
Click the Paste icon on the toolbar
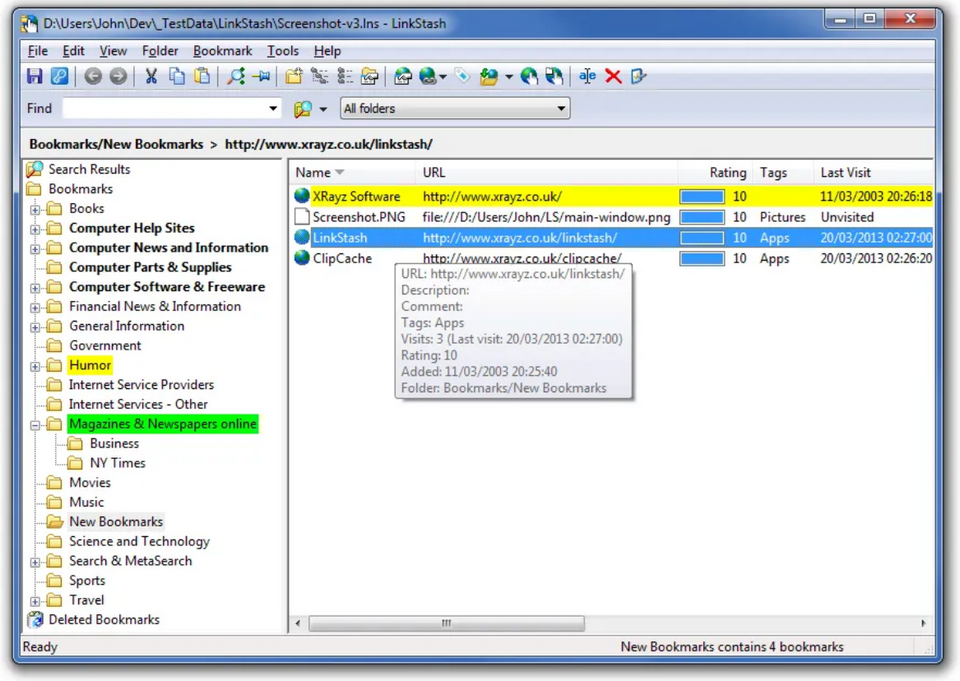(x=200, y=76)
